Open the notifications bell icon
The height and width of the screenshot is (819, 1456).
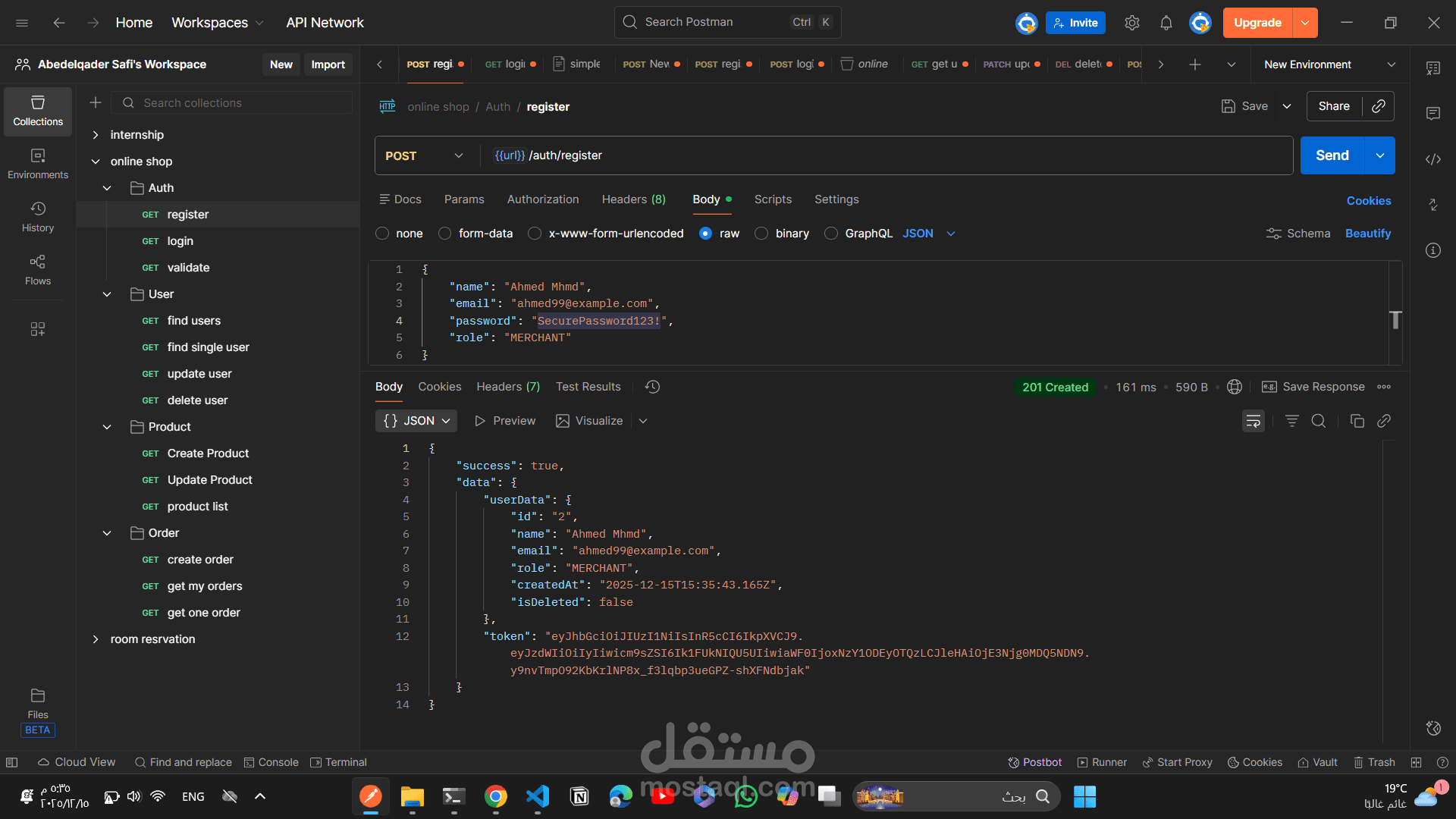(1166, 23)
